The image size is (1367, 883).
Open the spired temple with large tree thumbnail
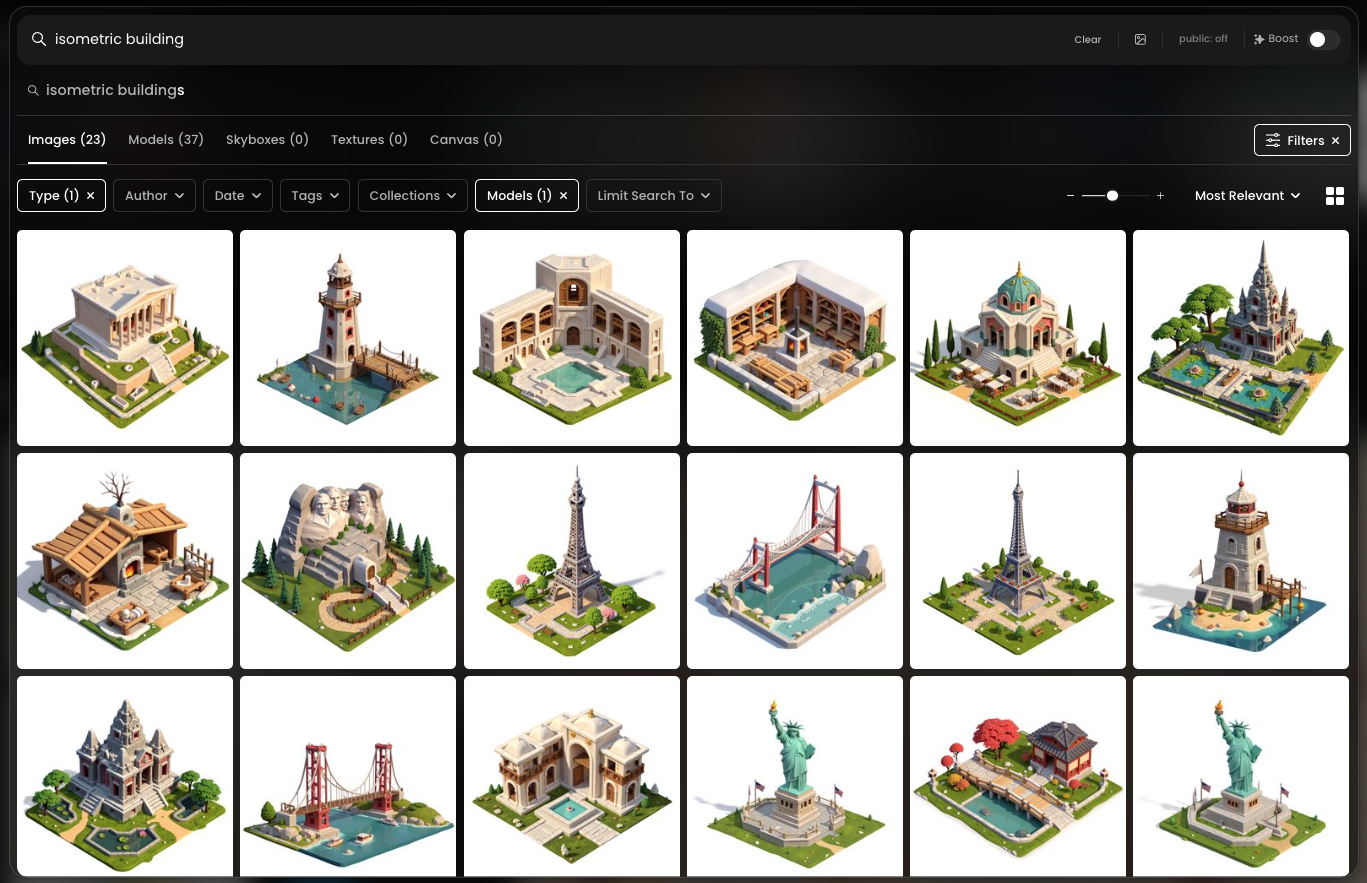pos(1241,338)
